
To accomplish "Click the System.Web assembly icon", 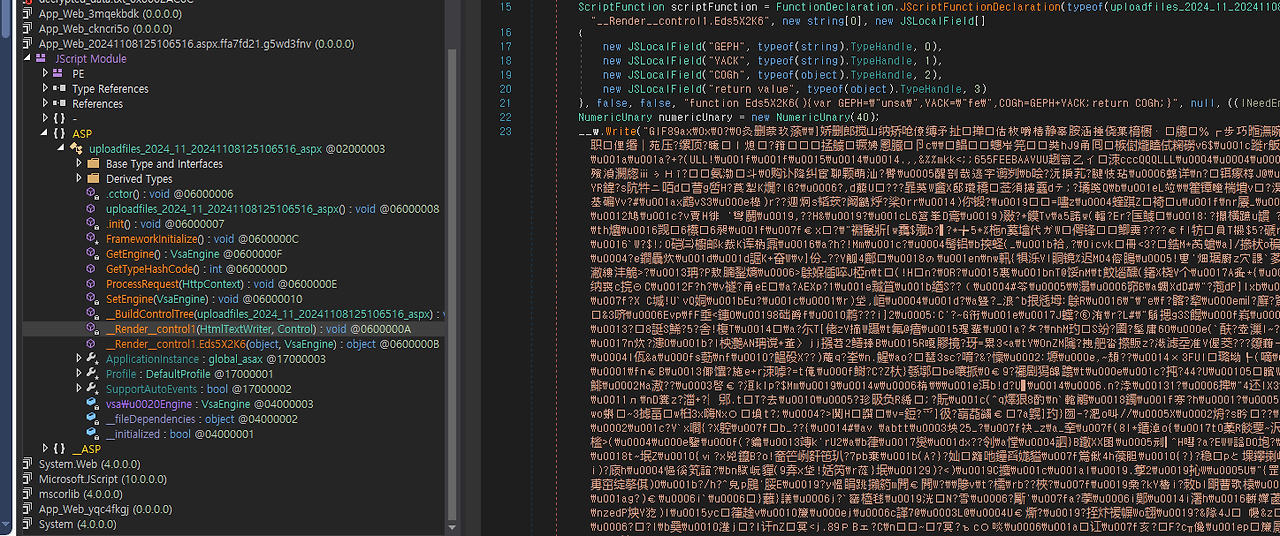I will click(28, 464).
